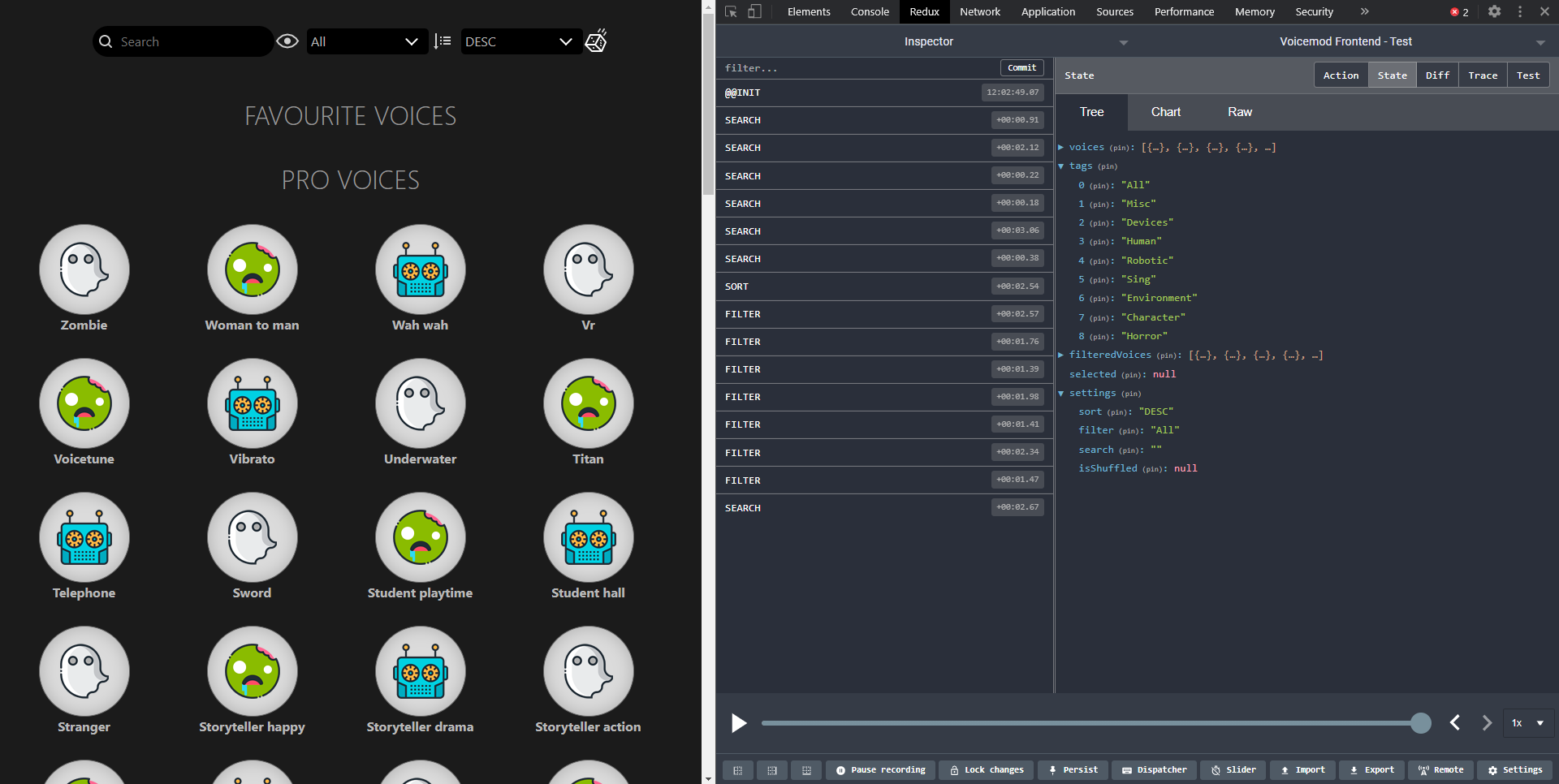The image size is (1559, 784).
Task: Click the Commit button
Action: 1022,68
